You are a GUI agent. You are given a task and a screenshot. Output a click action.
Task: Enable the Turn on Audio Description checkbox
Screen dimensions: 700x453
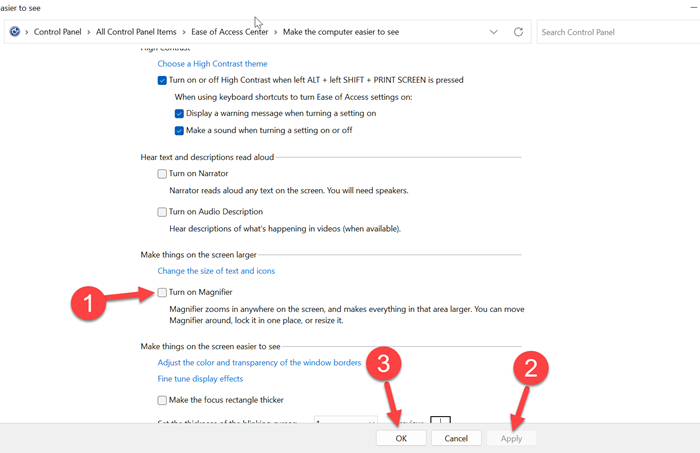pos(162,212)
